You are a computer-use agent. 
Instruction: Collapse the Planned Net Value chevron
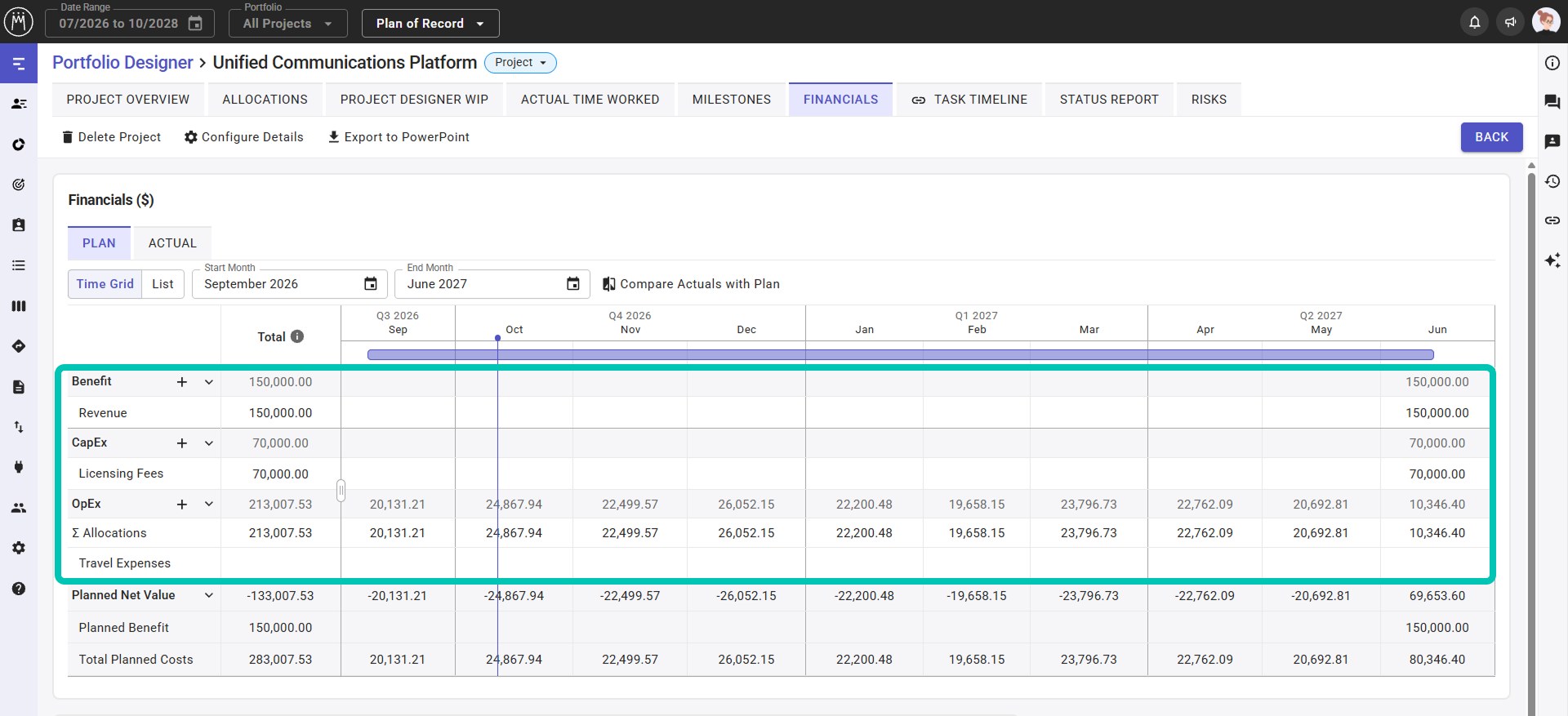point(209,595)
